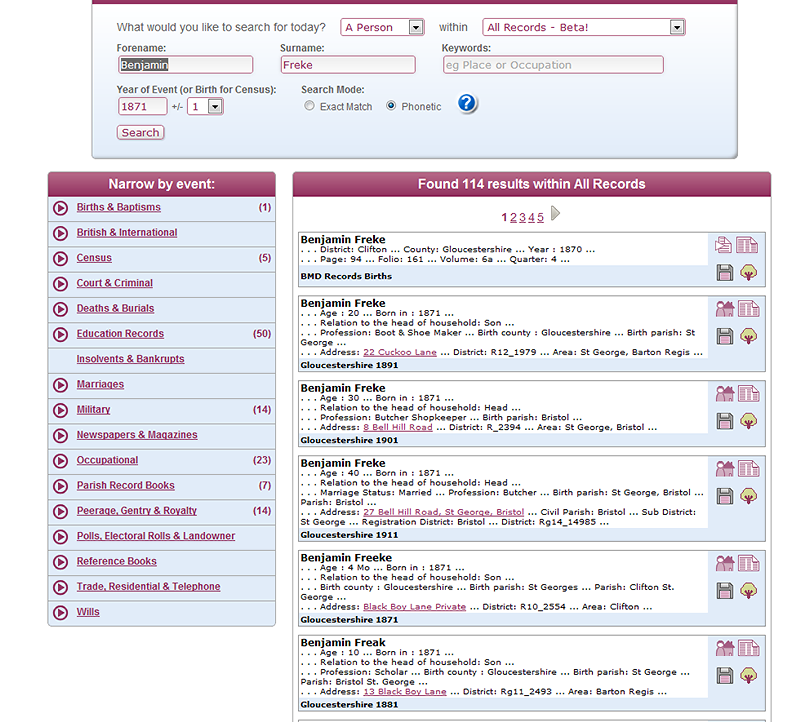Open Polls, Electoral Rolls & Landowner link
Image resolution: width=800 pixels, height=722 pixels.
pos(156,536)
